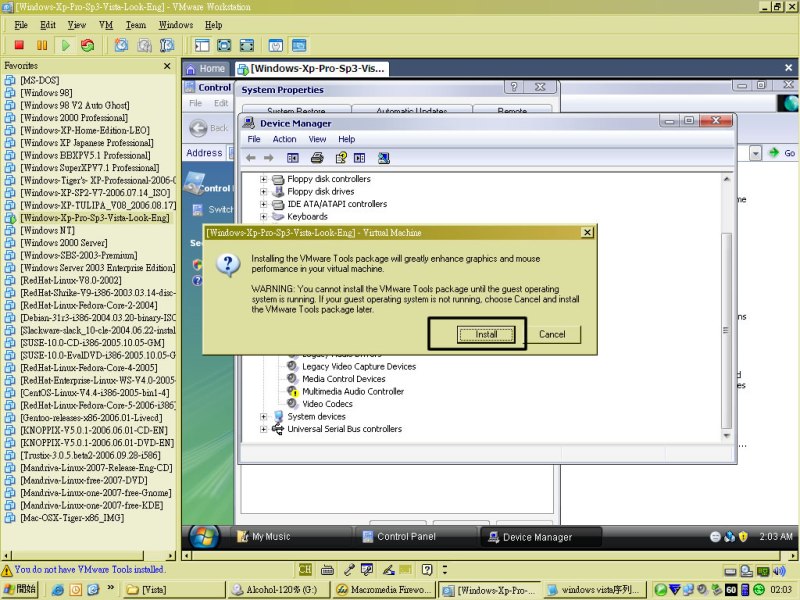Click the Console view toolbar icon

coord(299,45)
